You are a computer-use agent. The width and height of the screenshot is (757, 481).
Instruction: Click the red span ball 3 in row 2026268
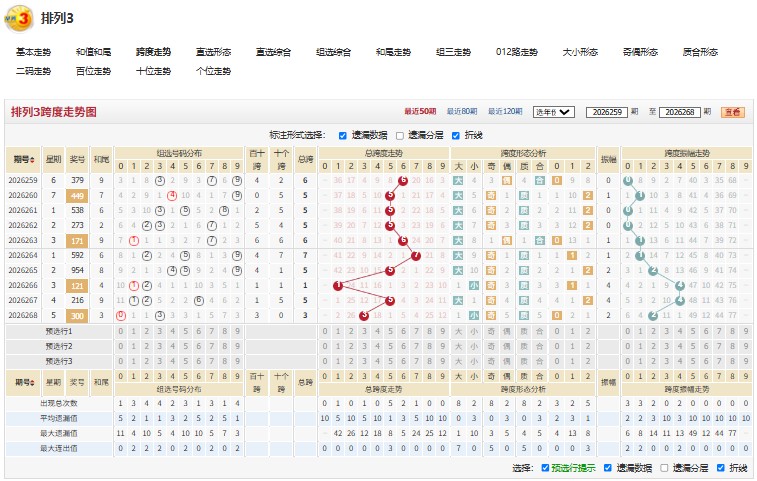click(364, 315)
